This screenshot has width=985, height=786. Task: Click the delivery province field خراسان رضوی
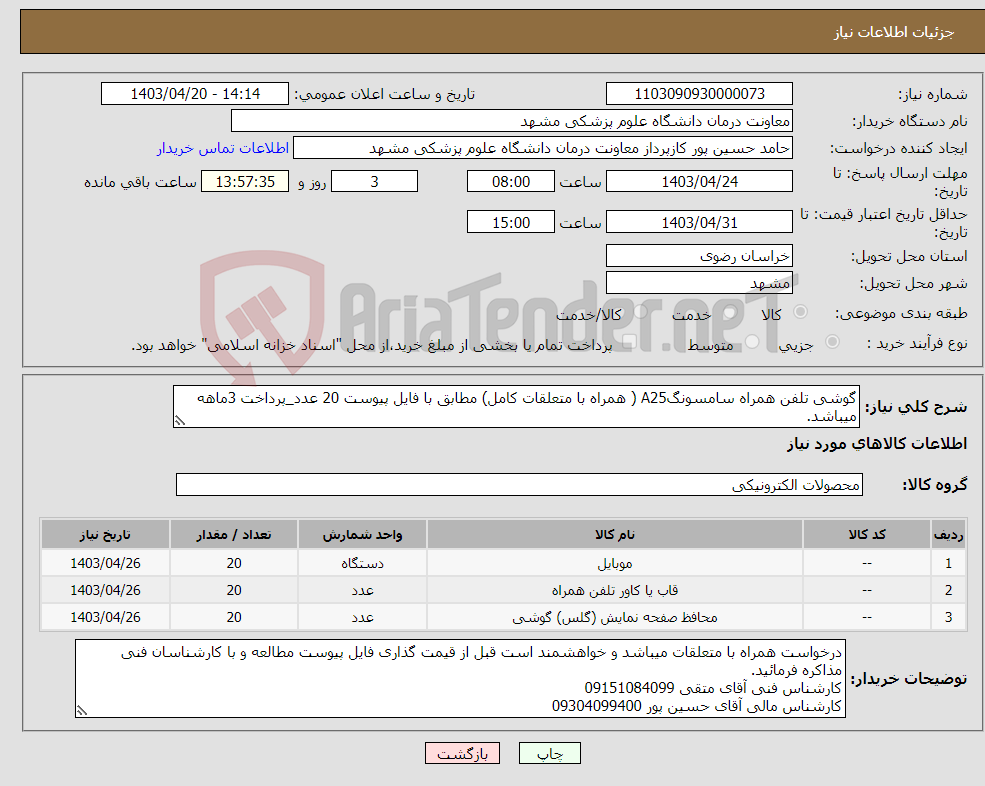tap(699, 256)
